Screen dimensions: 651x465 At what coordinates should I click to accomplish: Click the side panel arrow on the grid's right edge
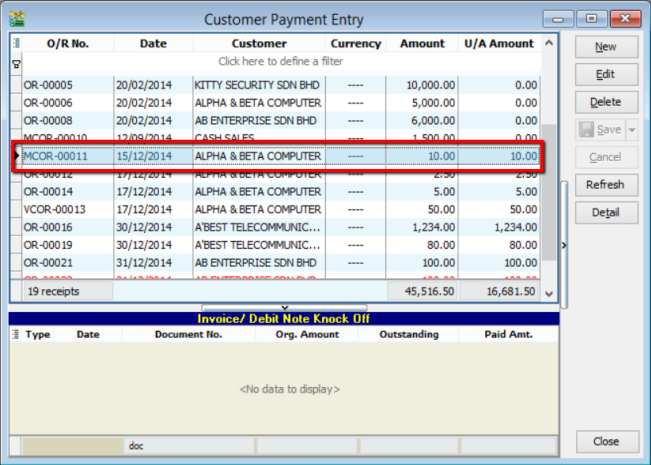point(564,244)
